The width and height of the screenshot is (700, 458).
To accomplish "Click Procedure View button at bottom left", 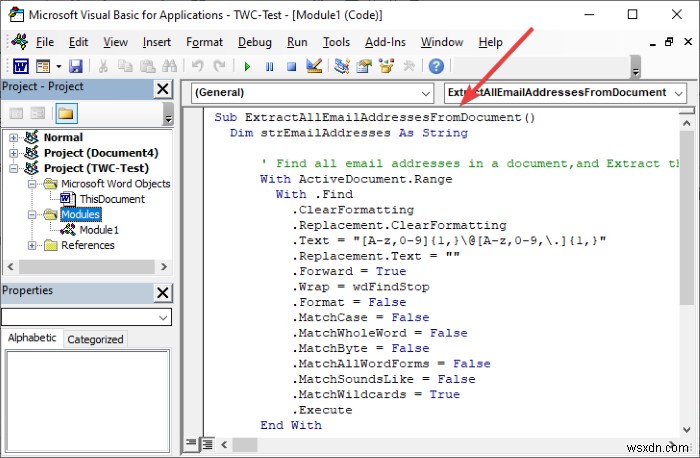I will click(191, 443).
